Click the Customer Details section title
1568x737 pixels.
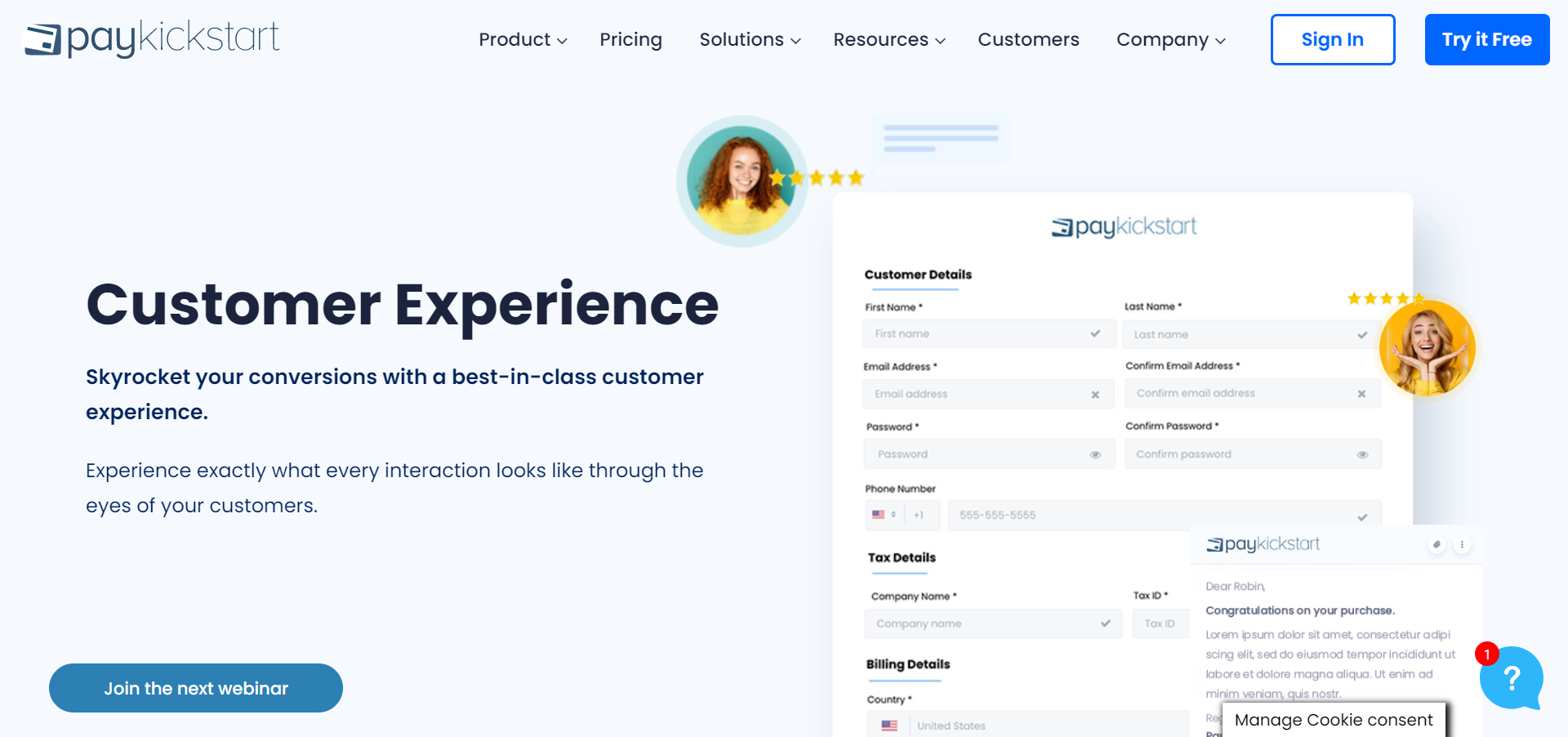[918, 275]
